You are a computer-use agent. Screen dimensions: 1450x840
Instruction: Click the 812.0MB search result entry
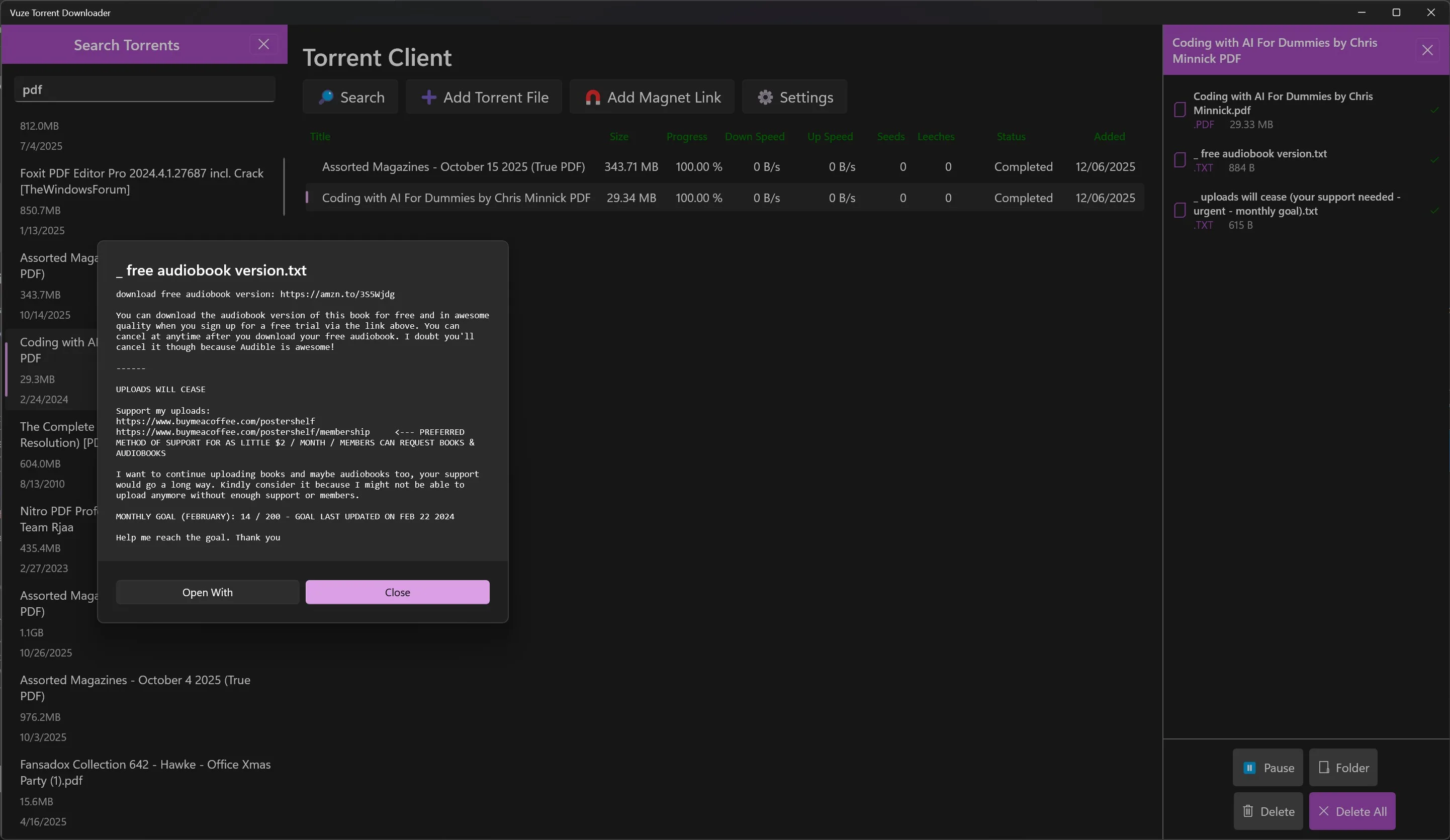[x=144, y=136]
